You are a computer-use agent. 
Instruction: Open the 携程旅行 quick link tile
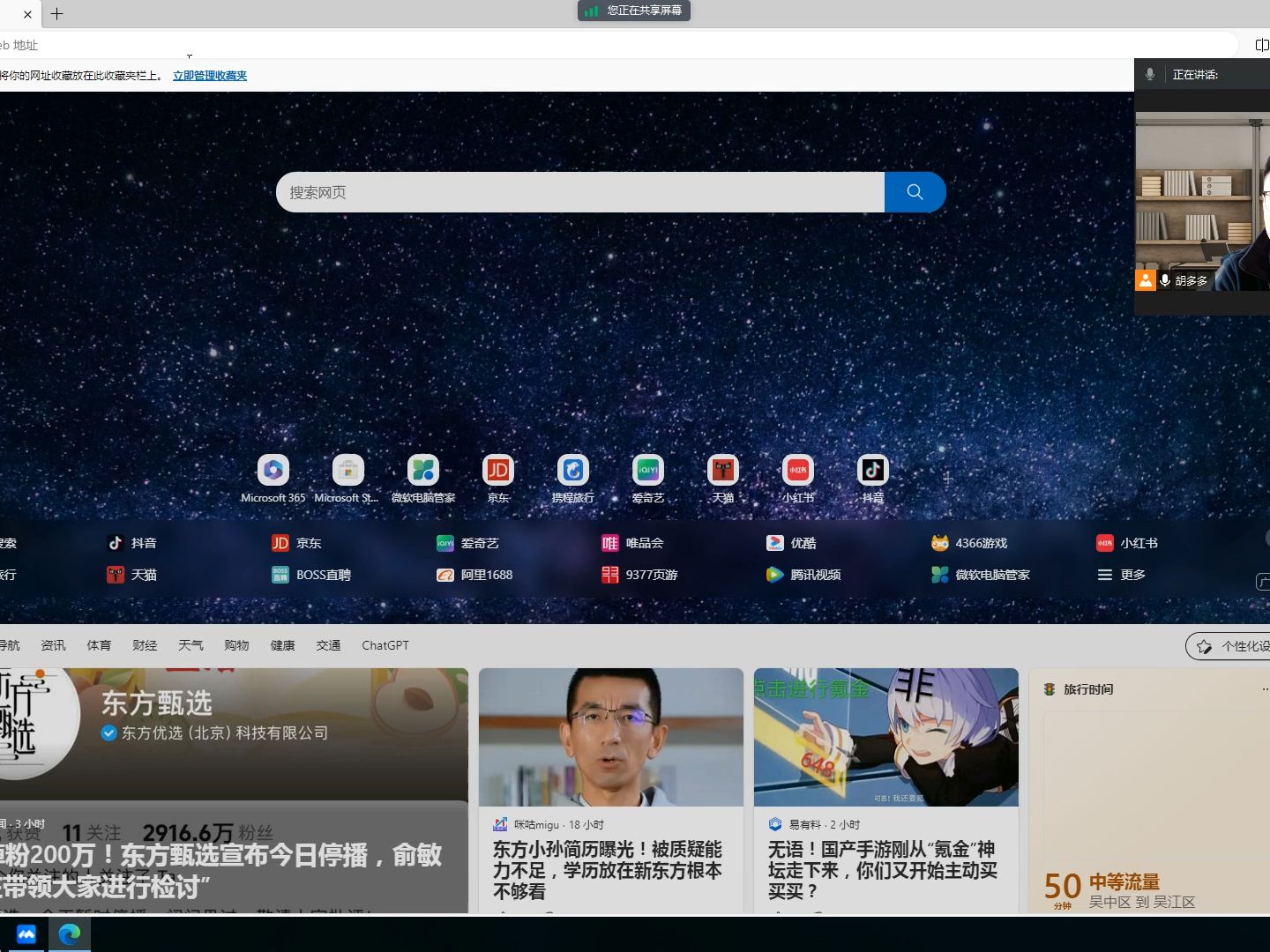[573, 479]
